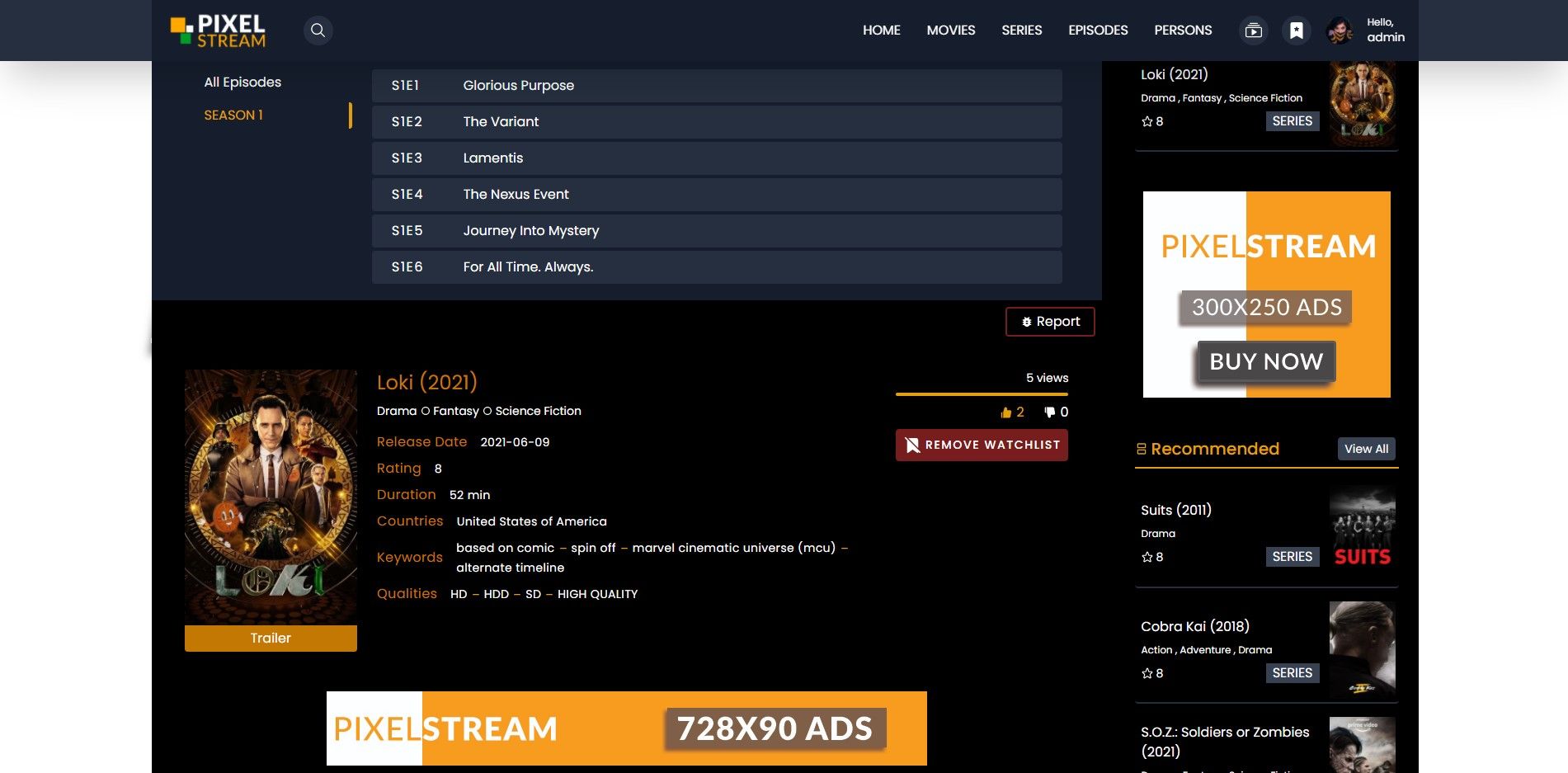Click the 5 views text
The image size is (1568, 773).
pyautogui.click(x=1048, y=378)
